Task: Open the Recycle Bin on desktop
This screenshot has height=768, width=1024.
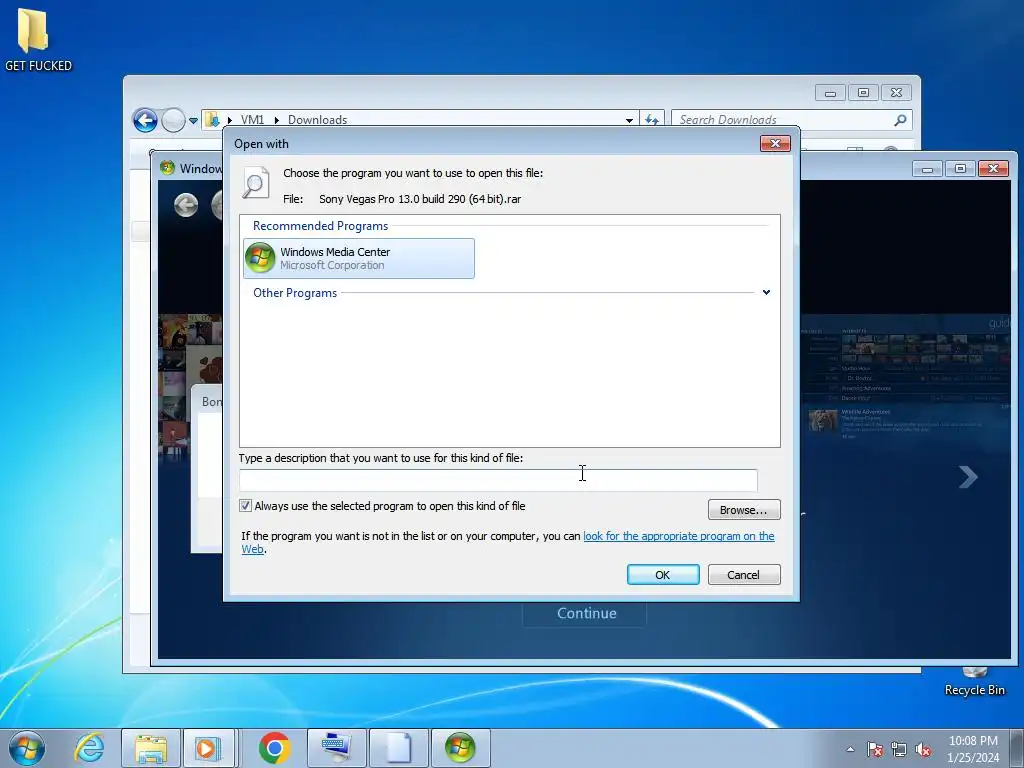Action: 974,681
